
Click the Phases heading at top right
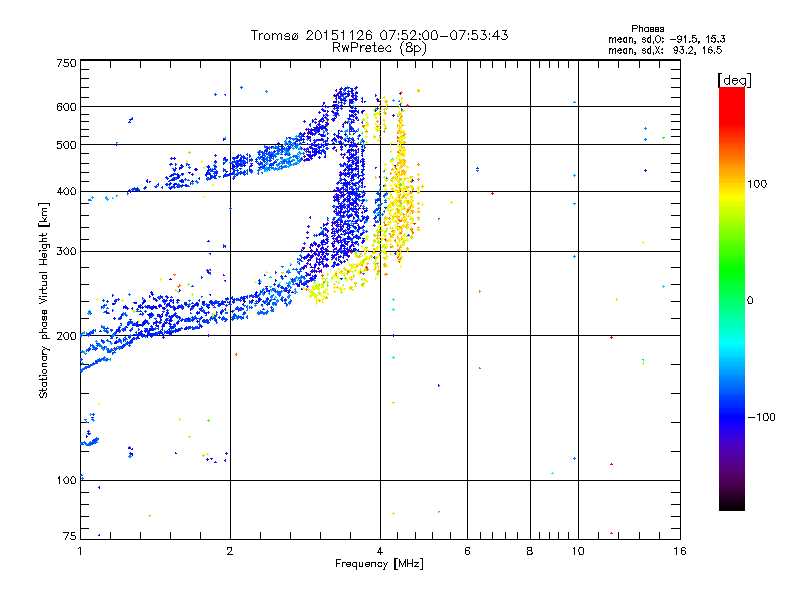pos(647,27)
